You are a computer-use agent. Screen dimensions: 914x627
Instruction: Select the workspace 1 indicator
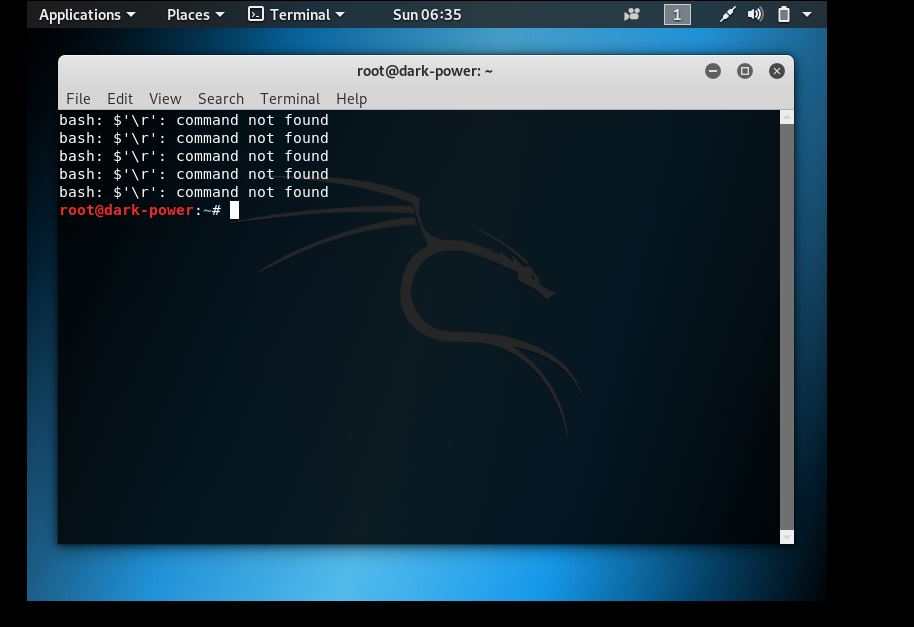click(x=677, y=14)
